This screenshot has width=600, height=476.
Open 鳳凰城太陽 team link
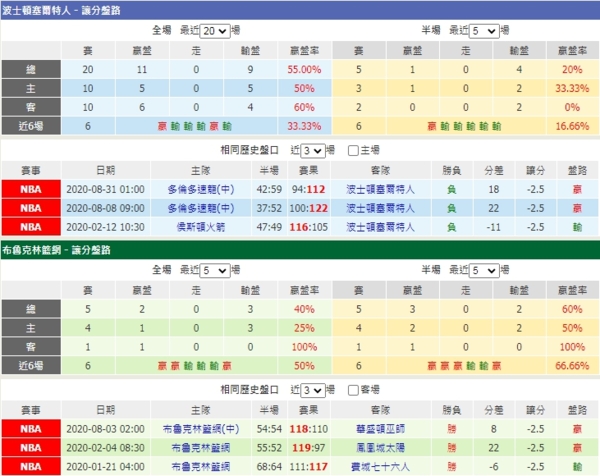point(380,448)
